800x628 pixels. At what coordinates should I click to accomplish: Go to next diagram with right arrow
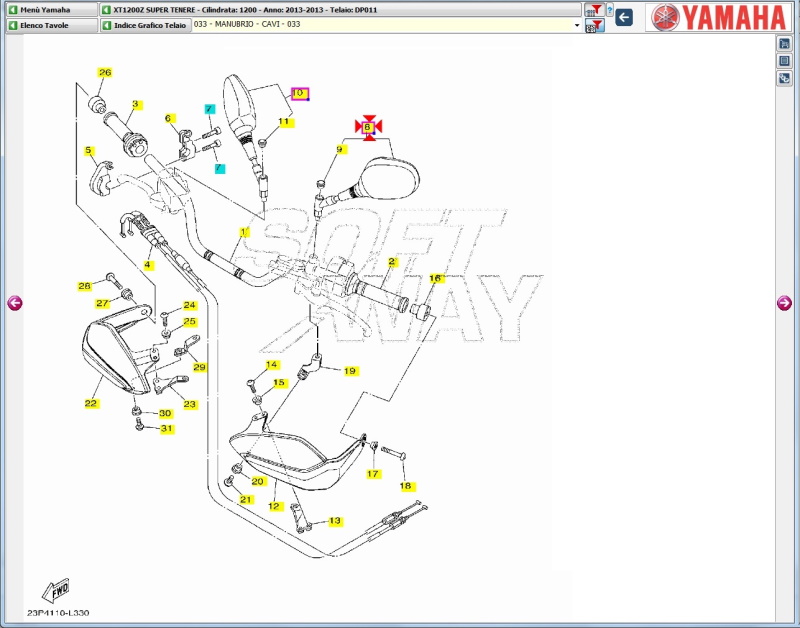click(x=784, y=304)
